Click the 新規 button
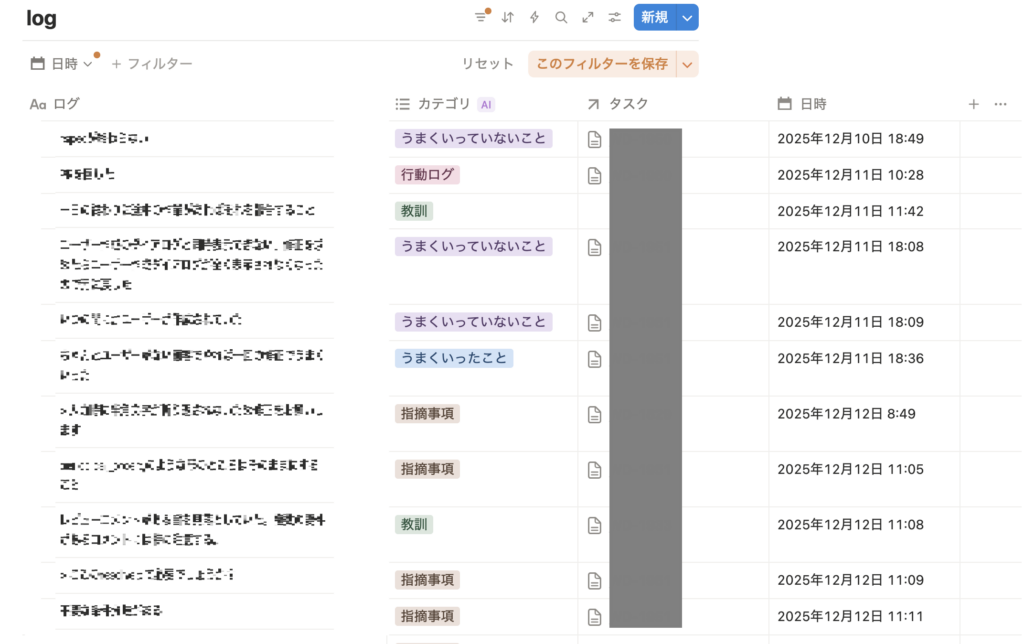 pyautogui.click(x=654, y=17)
